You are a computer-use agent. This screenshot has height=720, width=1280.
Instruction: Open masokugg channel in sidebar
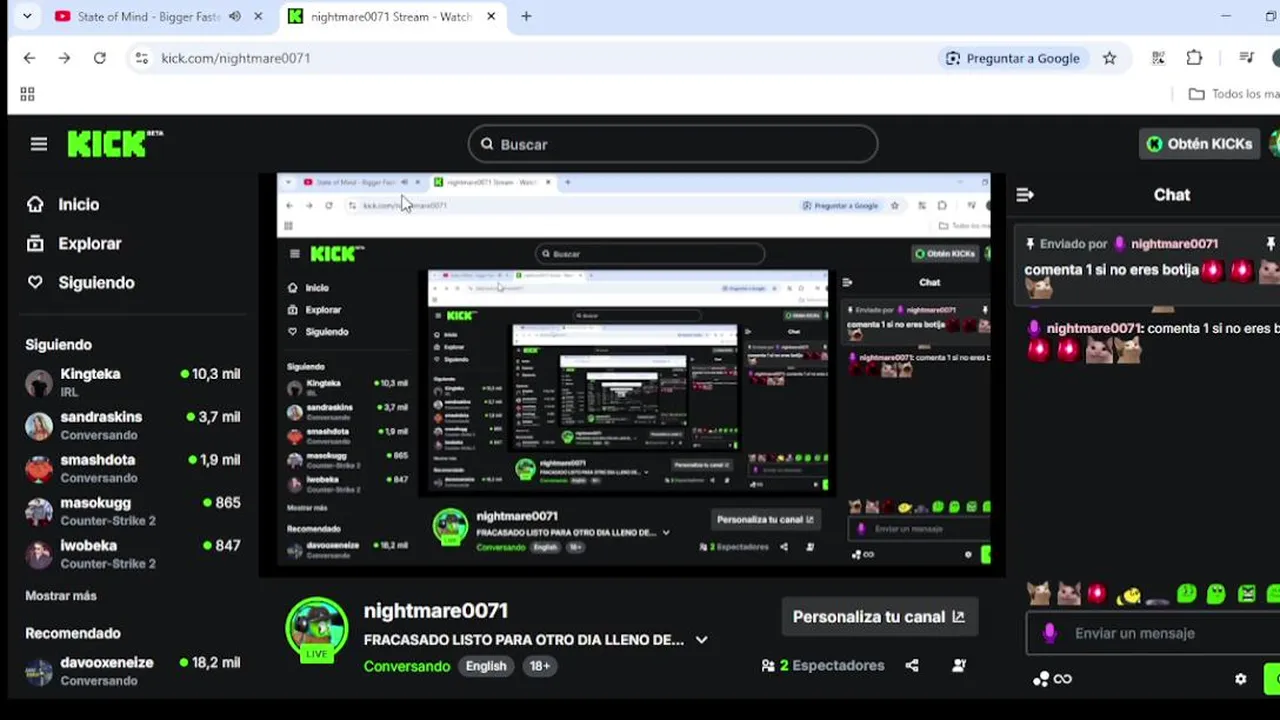(133, 511)
